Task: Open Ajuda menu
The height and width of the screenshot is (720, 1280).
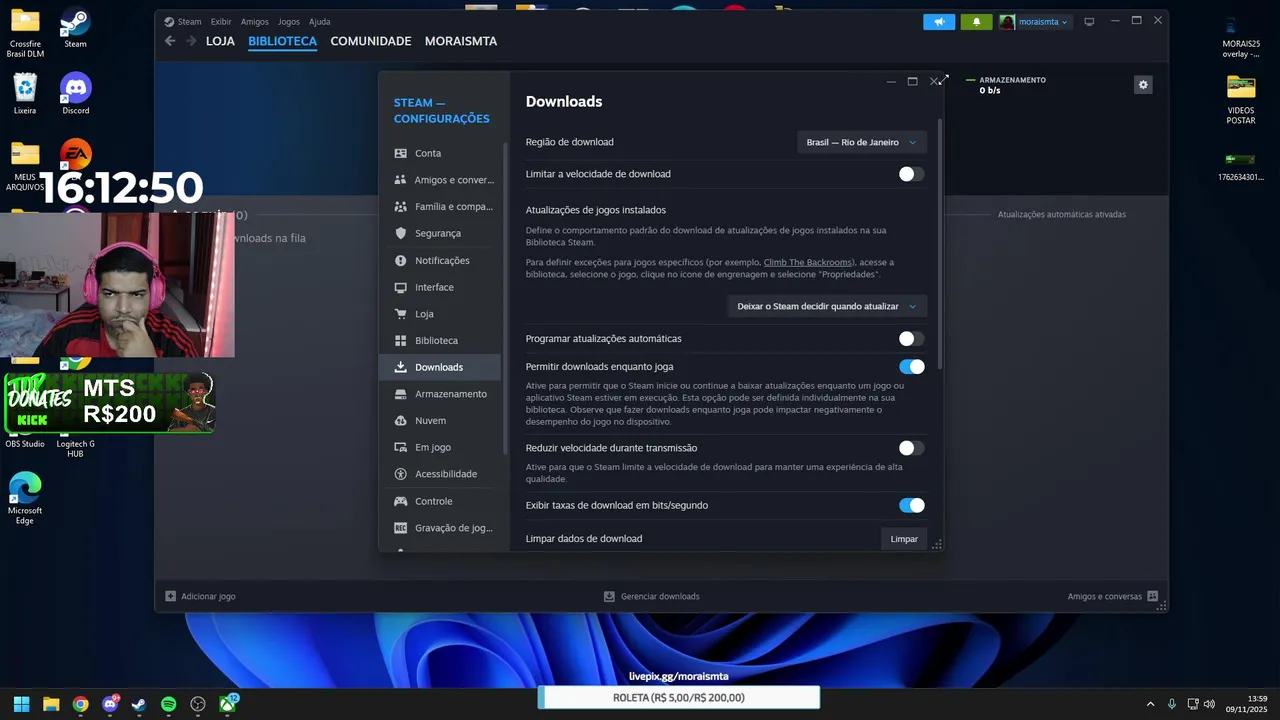Action: point(320,21)
